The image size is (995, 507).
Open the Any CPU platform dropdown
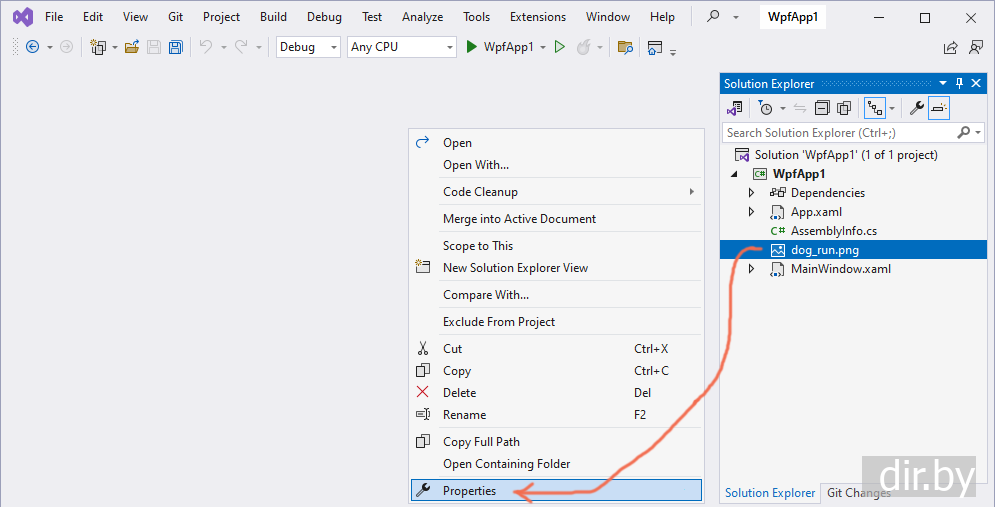click(401, 47)
